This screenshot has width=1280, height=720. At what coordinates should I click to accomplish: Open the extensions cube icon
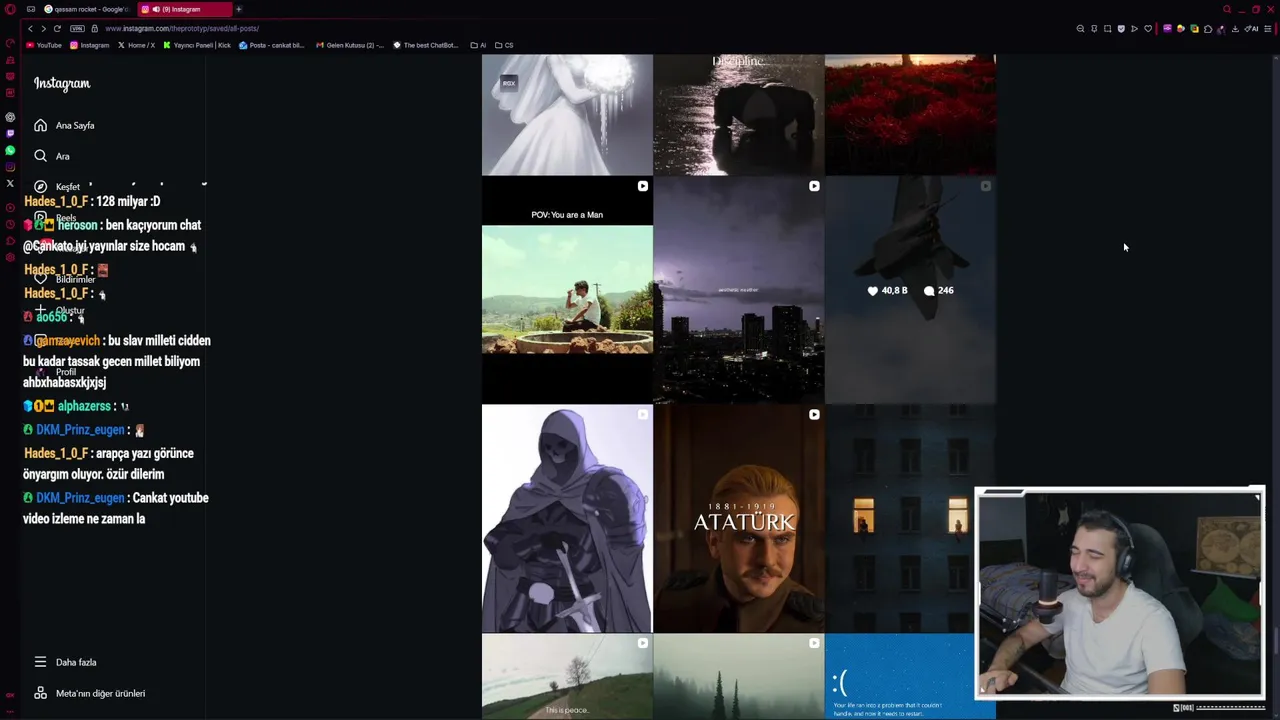pyautogui.click(x=1208, y=29)
